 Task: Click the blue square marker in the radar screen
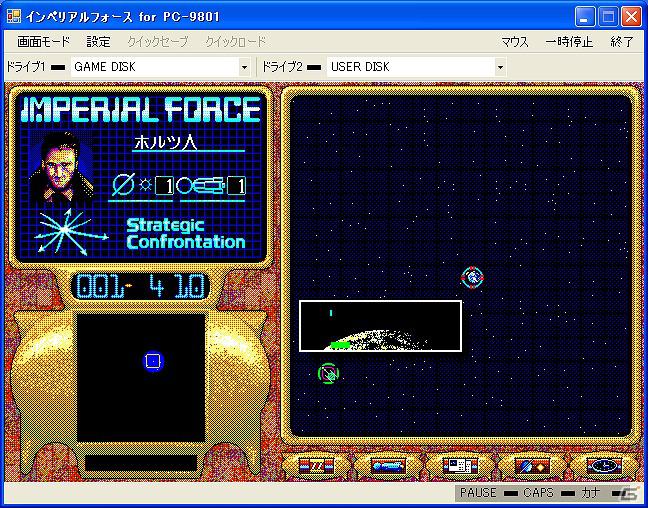(153, 361)
